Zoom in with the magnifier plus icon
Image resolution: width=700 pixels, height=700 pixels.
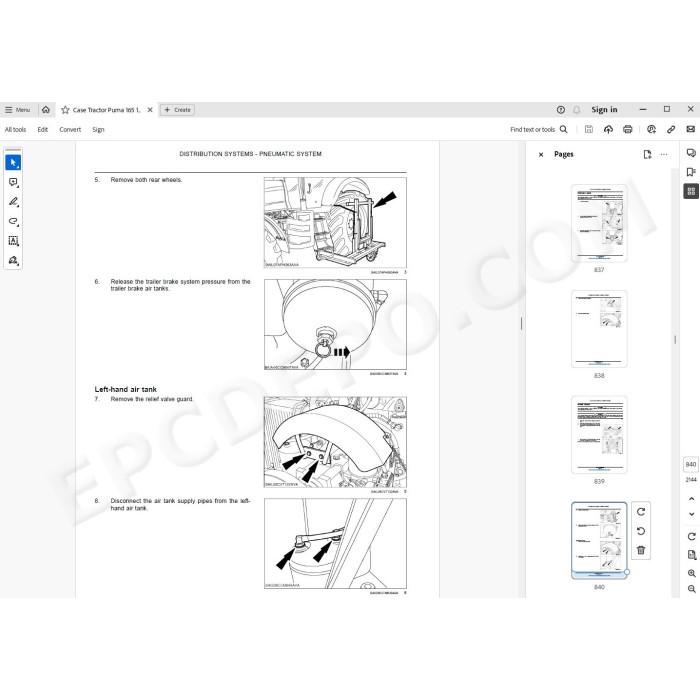coord(692,573)
